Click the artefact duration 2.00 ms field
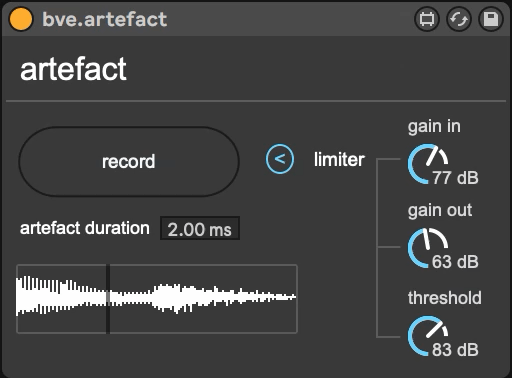 [x=200, y=229]
